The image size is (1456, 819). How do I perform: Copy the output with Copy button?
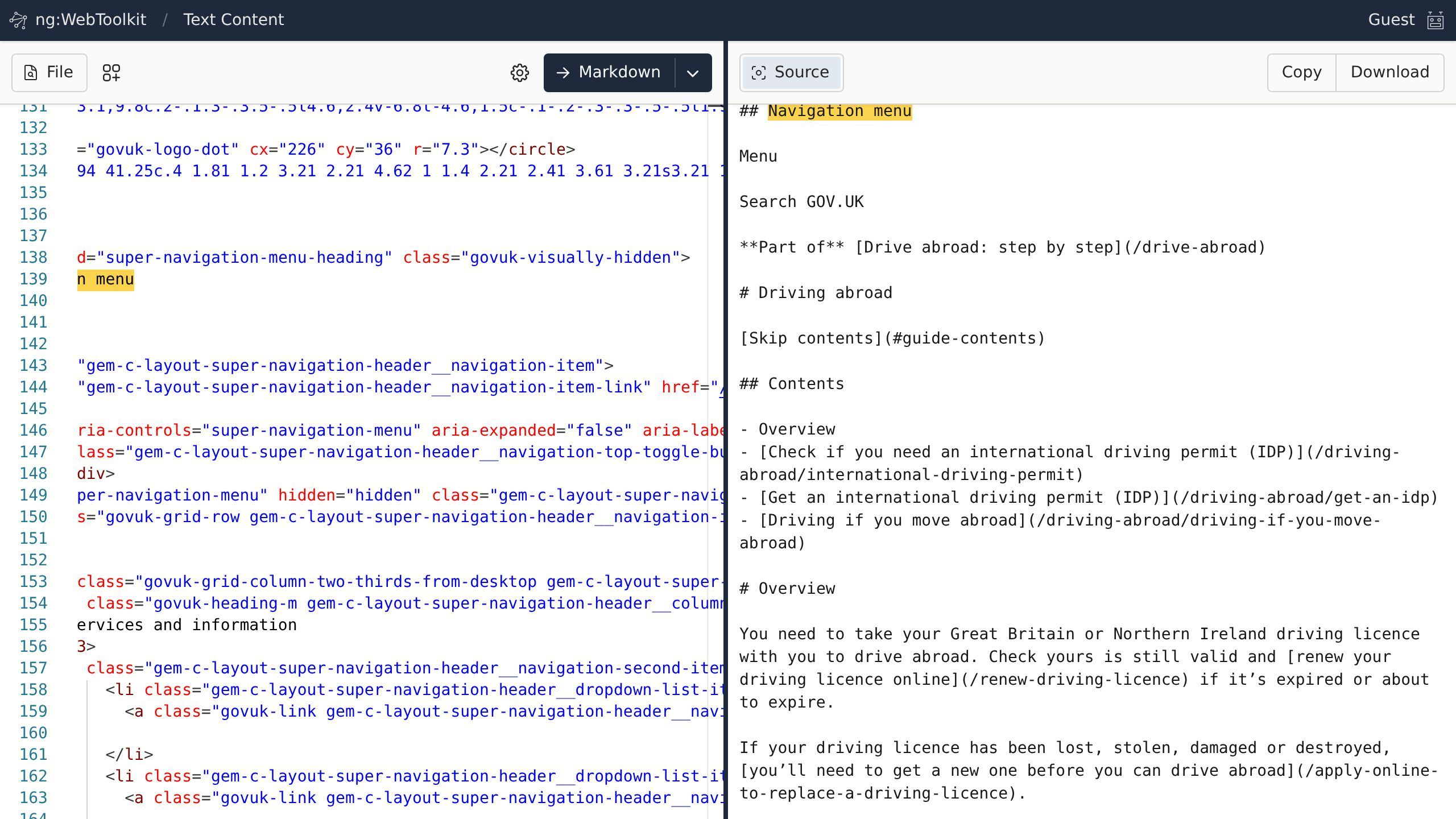(1301, 72)
